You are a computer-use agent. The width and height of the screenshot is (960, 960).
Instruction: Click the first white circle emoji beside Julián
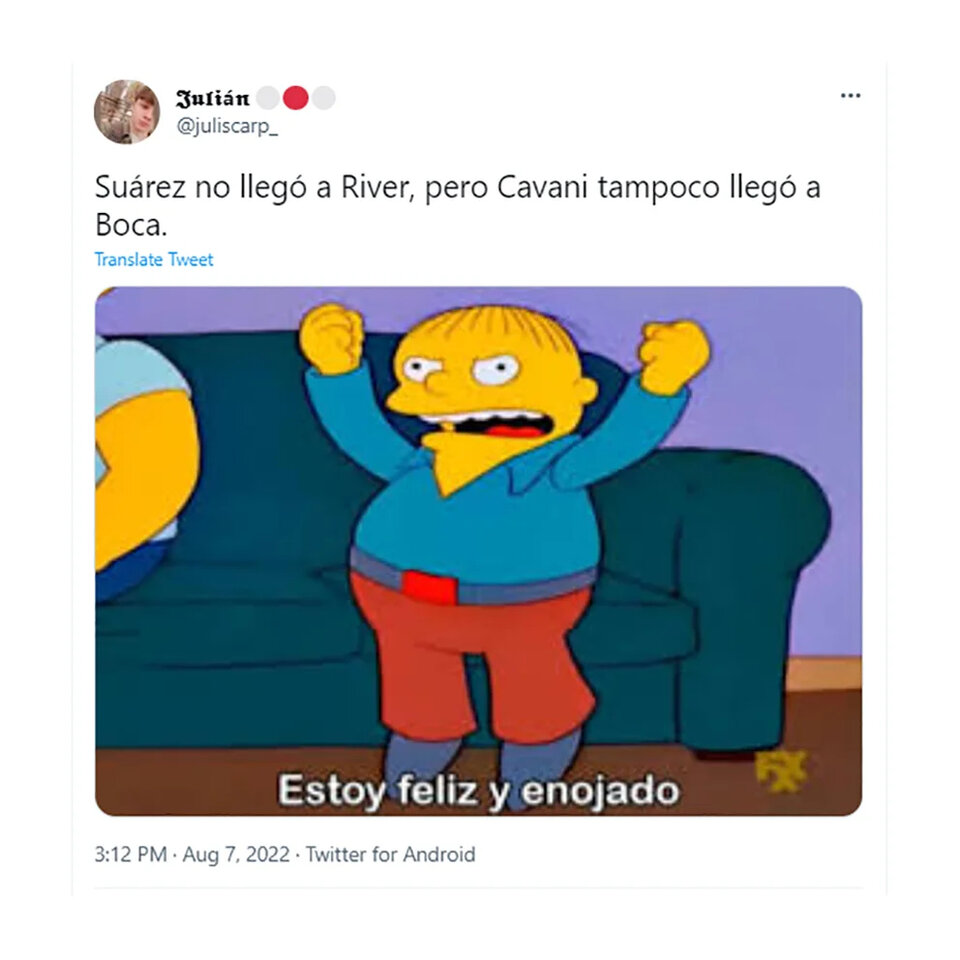tap(268, 98)
